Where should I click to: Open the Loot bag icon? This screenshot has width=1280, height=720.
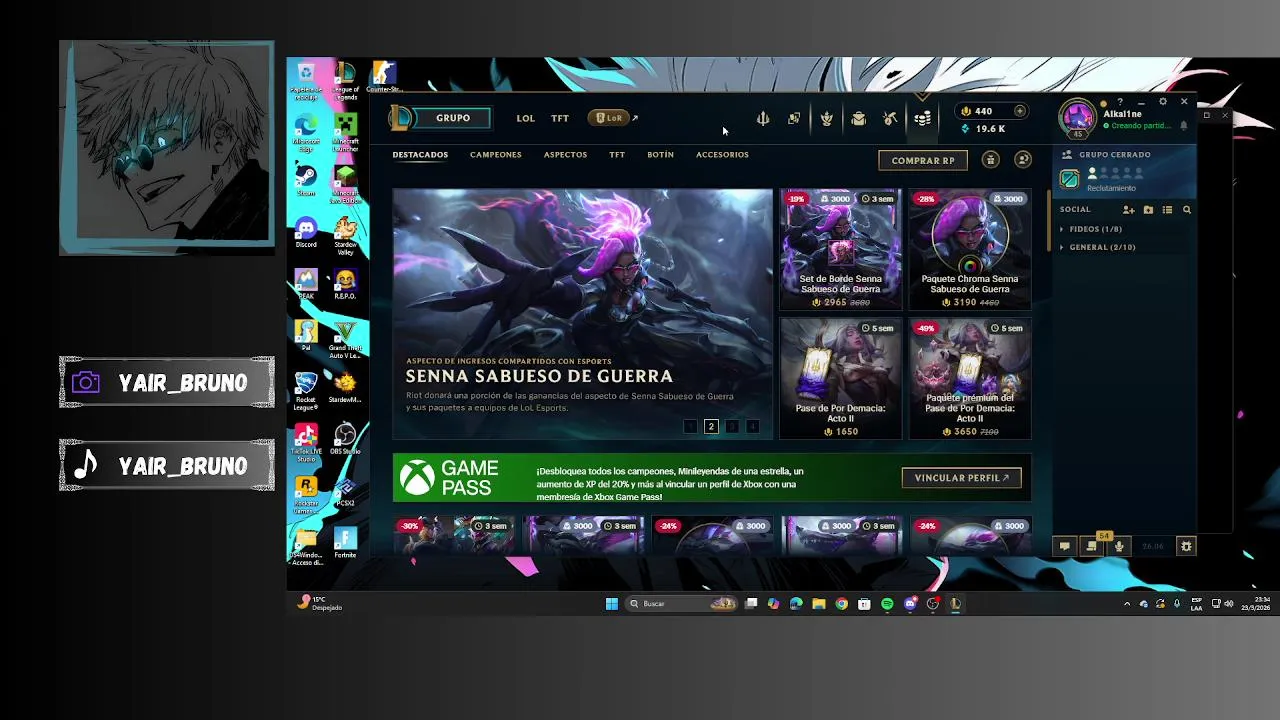(x=858, y=118)
